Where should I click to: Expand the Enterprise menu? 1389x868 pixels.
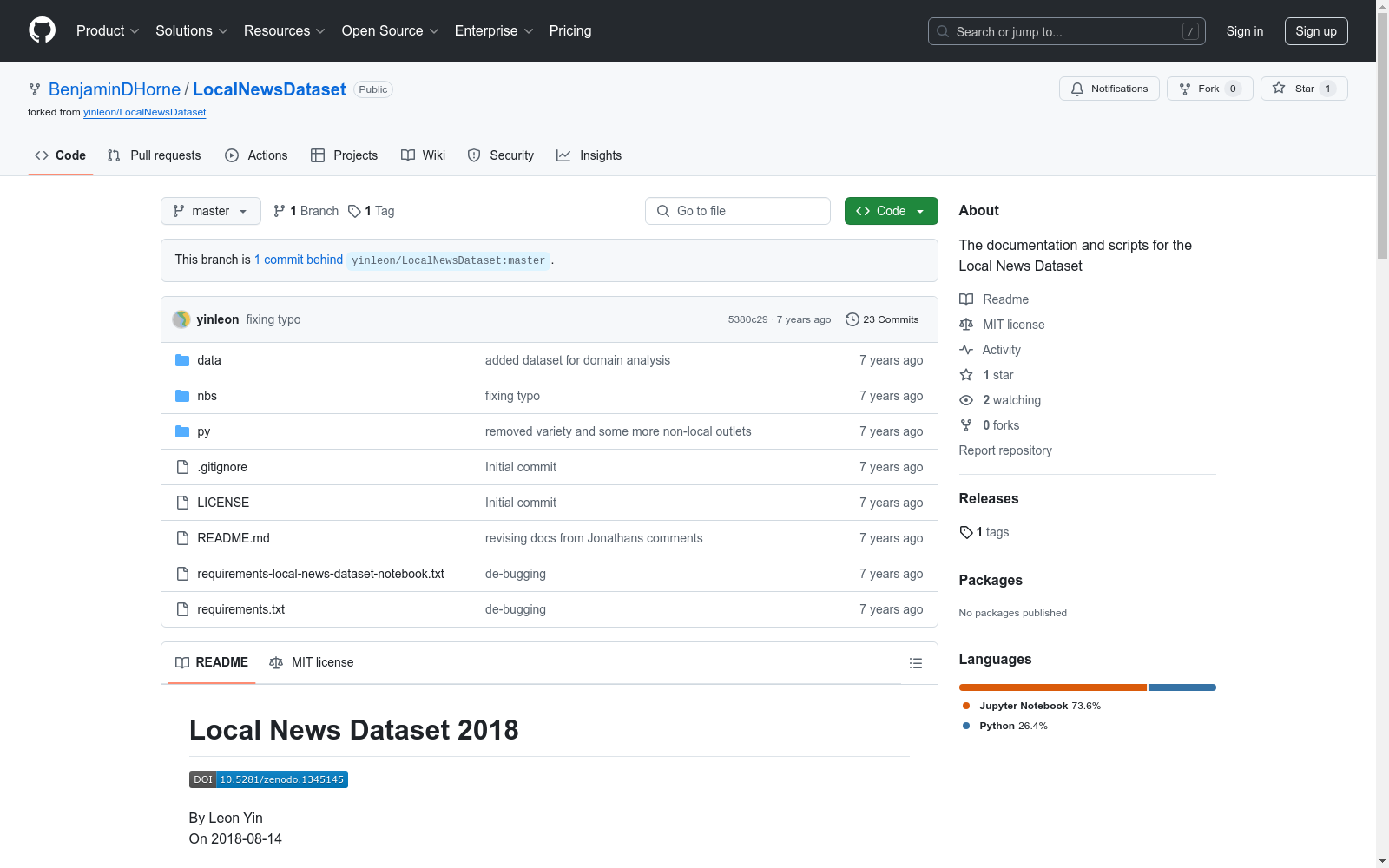tap(494, 31)
